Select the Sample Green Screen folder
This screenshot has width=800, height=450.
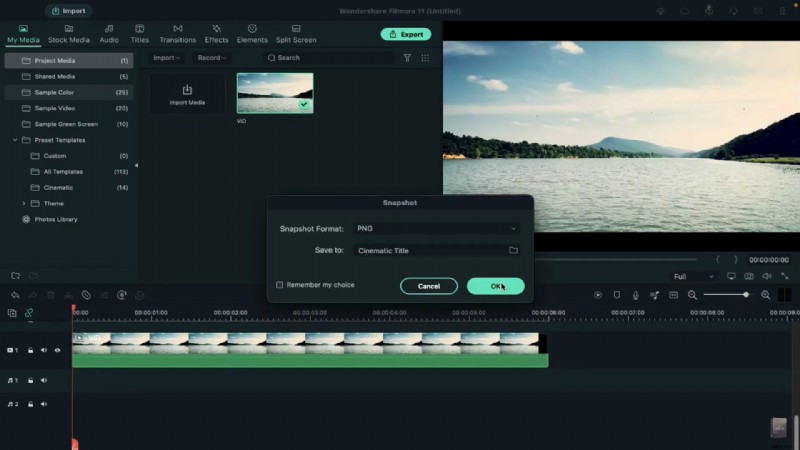pos(69,124)
